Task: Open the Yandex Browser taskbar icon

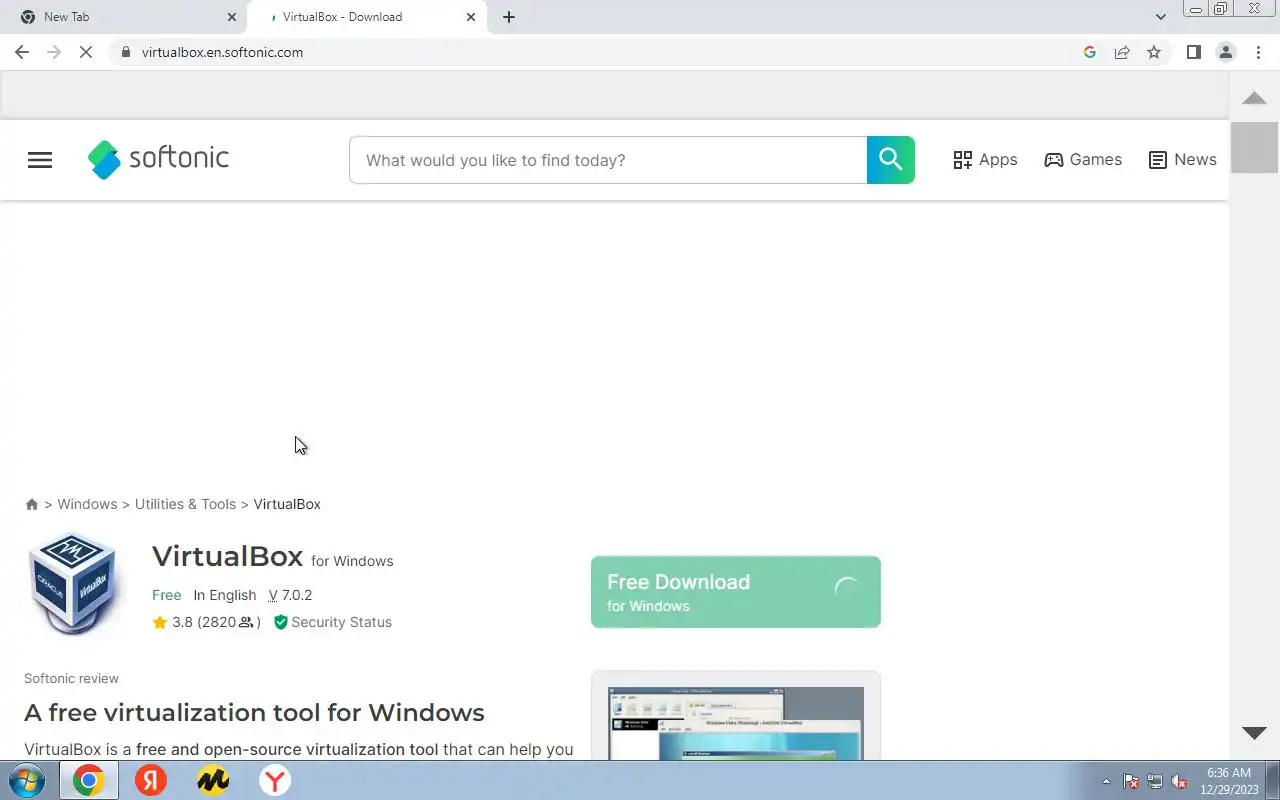Action: click(x=275, y=780)
